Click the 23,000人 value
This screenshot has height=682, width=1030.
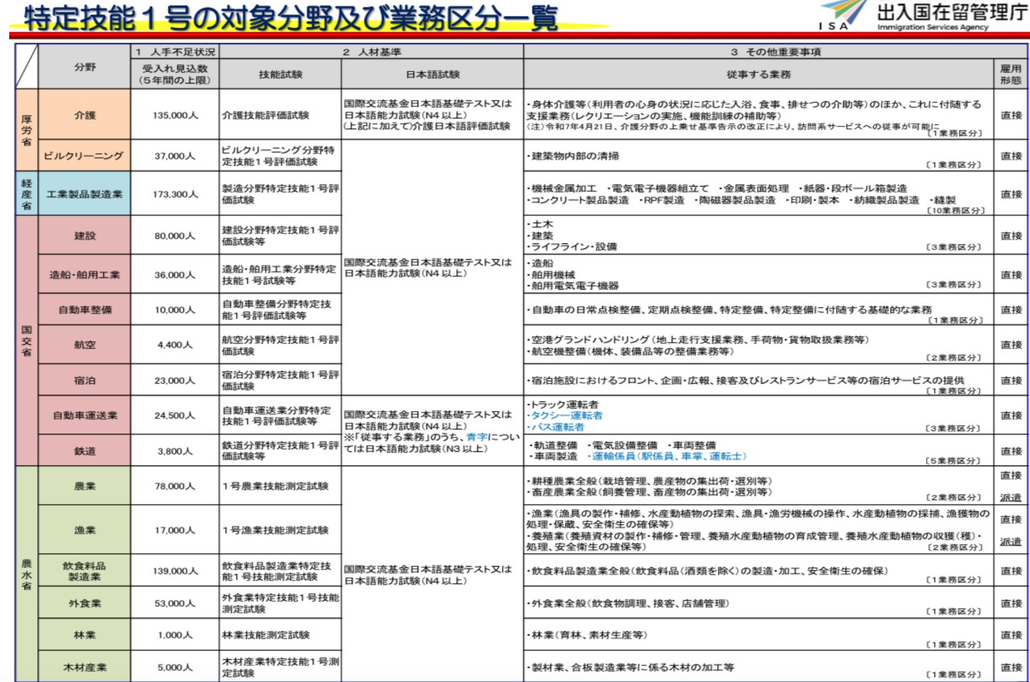point(175,380)
